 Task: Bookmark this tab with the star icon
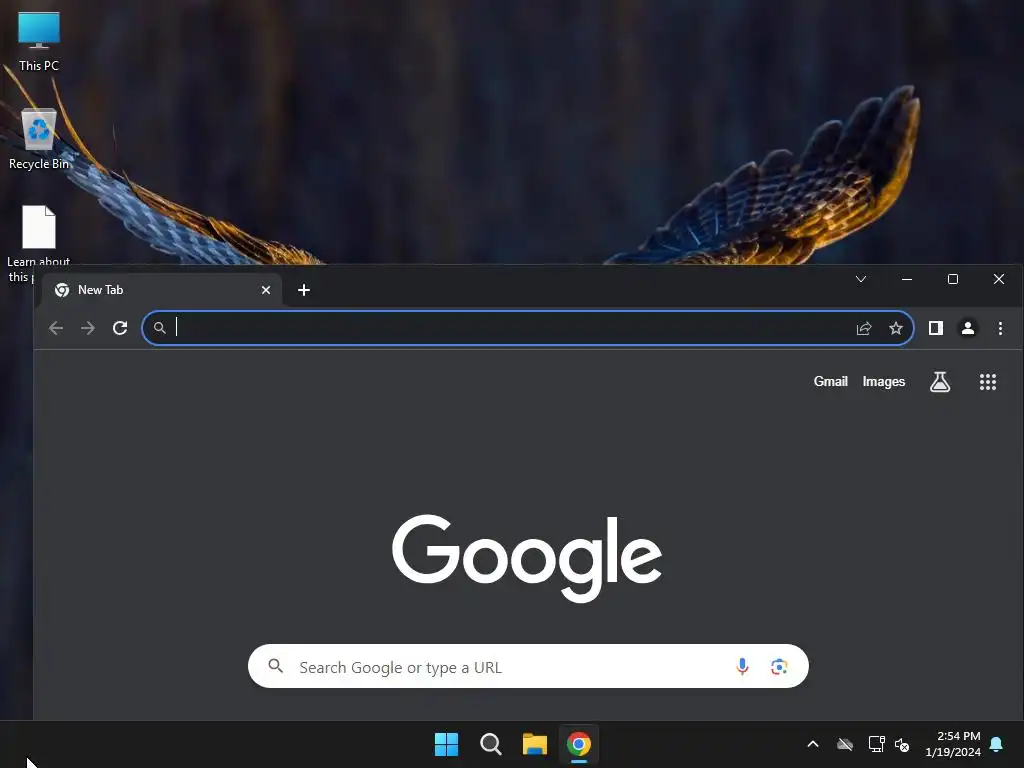pos(896,328)
